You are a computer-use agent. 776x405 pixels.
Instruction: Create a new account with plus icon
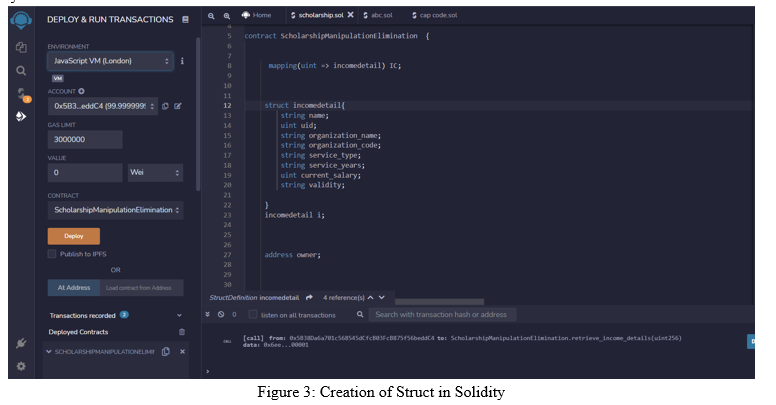[81, 91]
